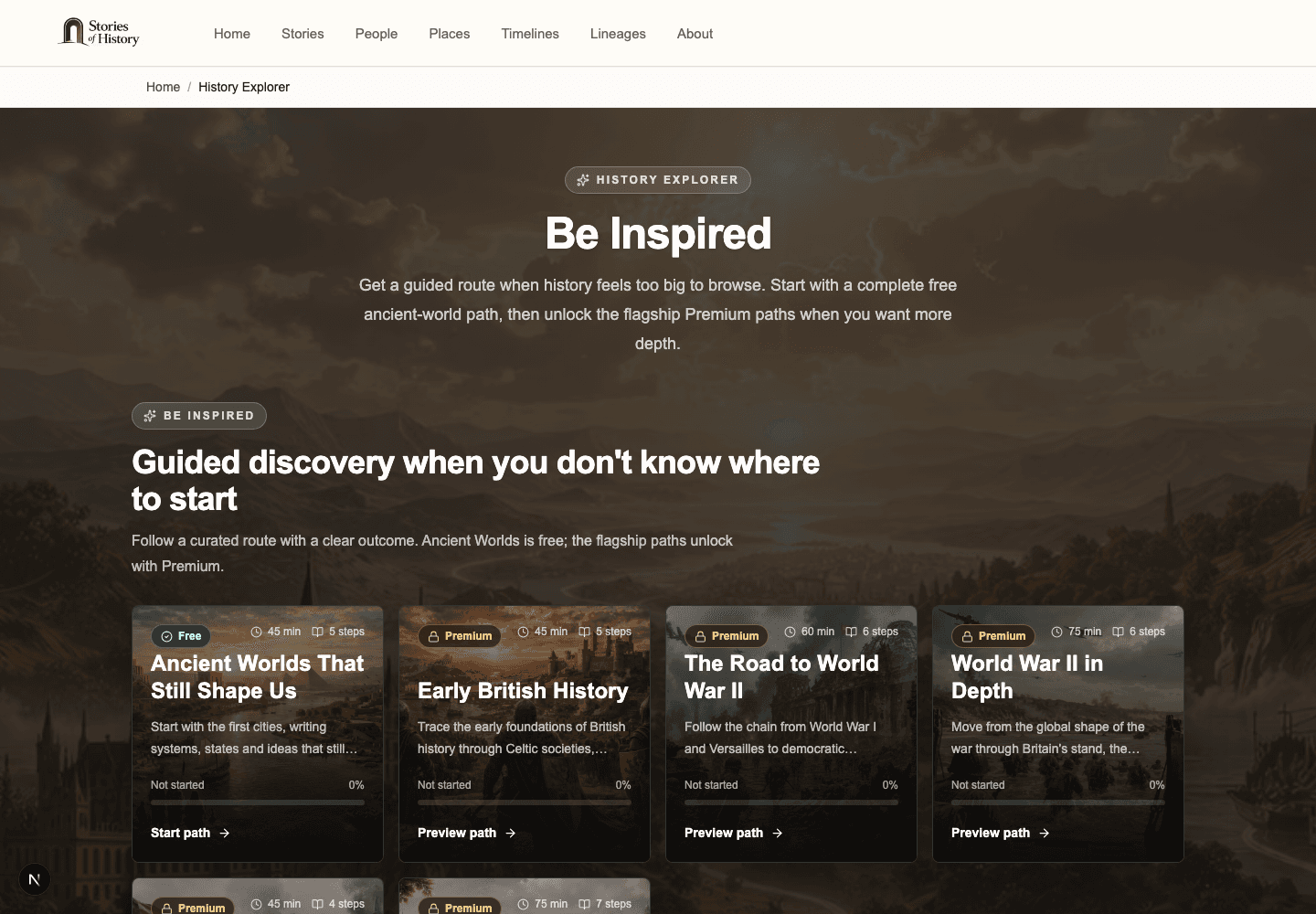This screenshot has width=1316, height=914.
Task: Click the clock icon on Early British History card
Action: (523, 632)
